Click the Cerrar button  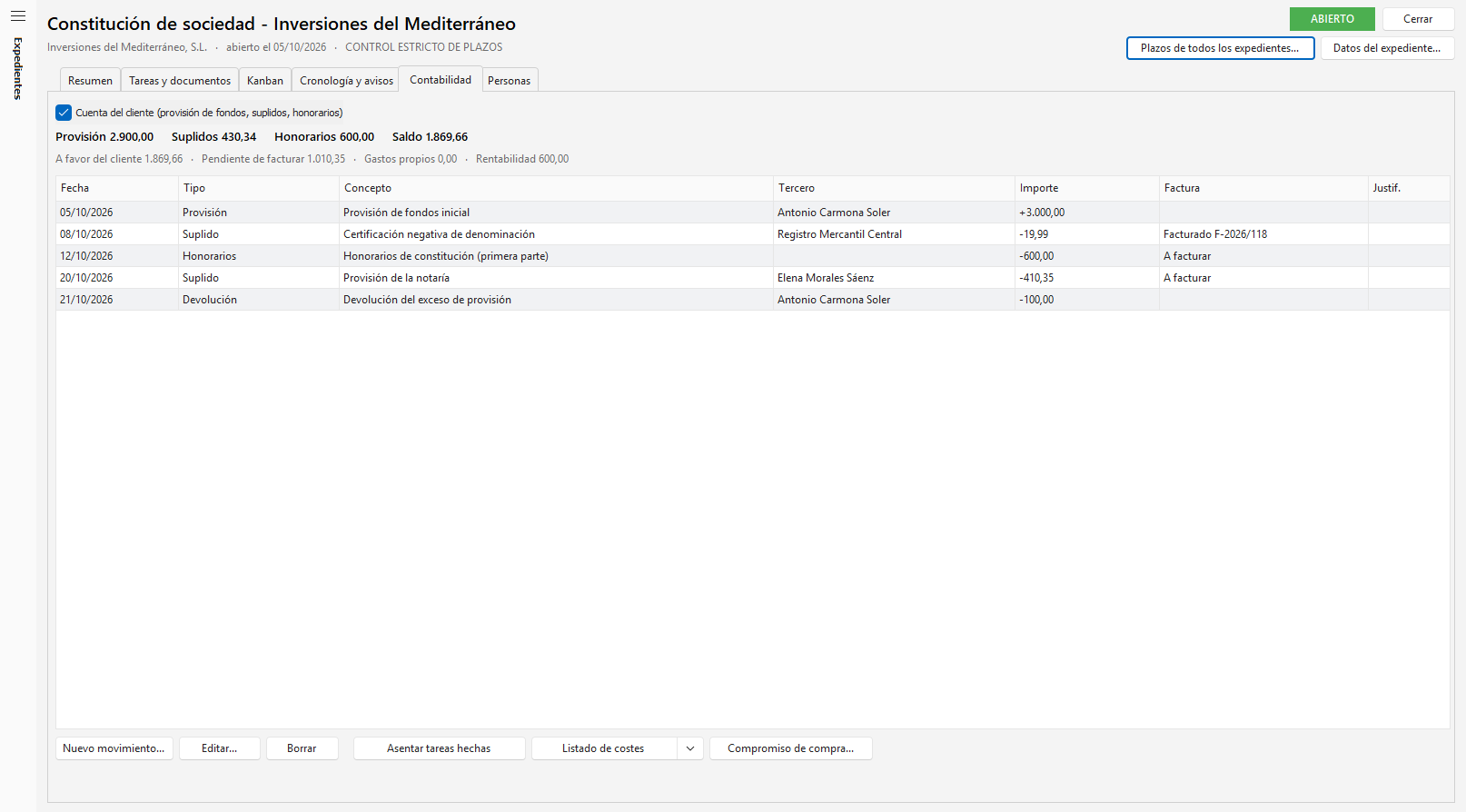pyautogui.click(x=1418, y=19)
